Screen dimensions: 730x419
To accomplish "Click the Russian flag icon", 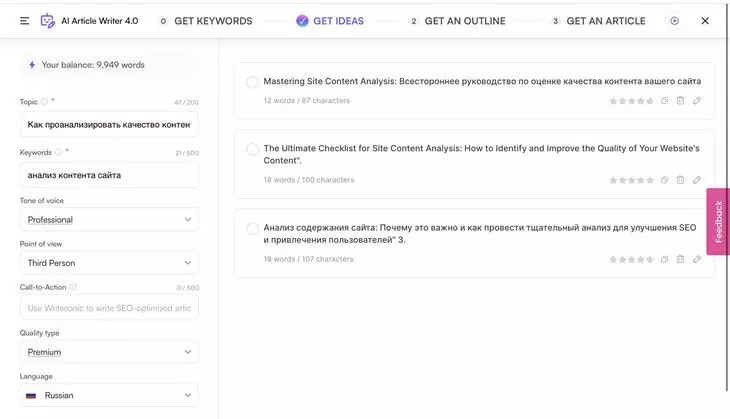I will 31,396.
